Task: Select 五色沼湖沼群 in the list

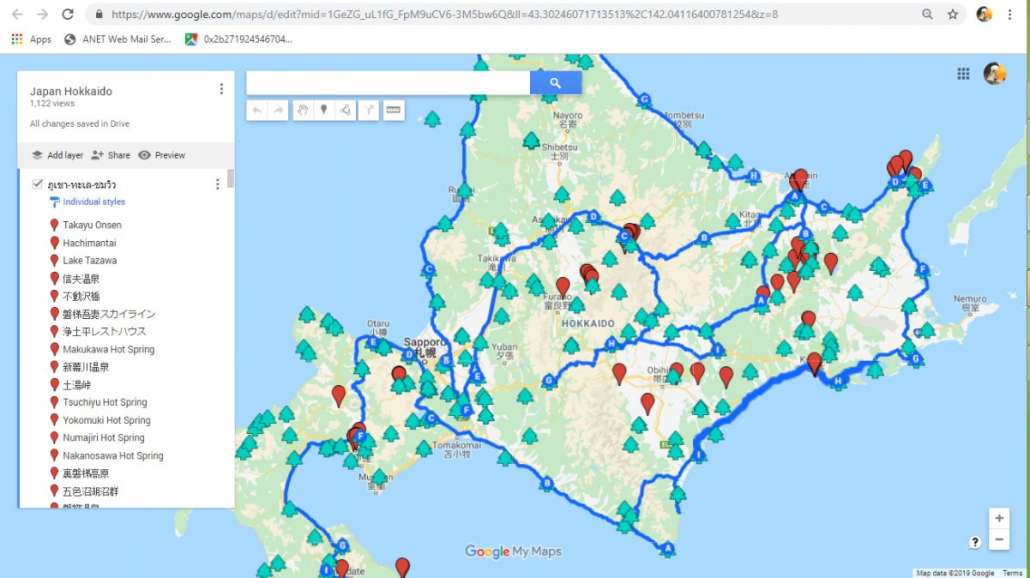Action: coord(90,491)
